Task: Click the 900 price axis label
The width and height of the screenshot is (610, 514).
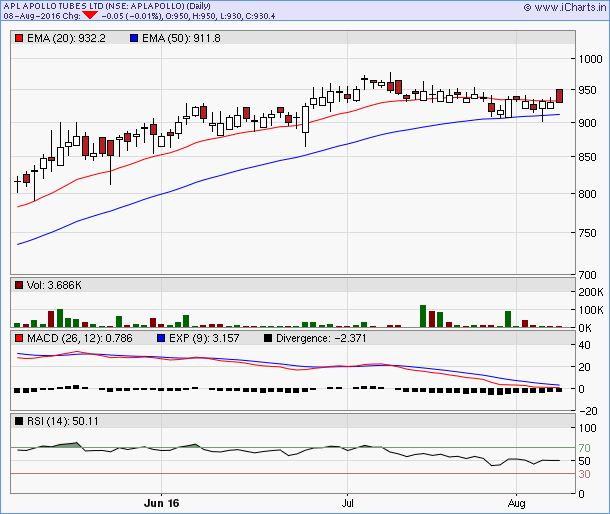Action: point(587,123)
